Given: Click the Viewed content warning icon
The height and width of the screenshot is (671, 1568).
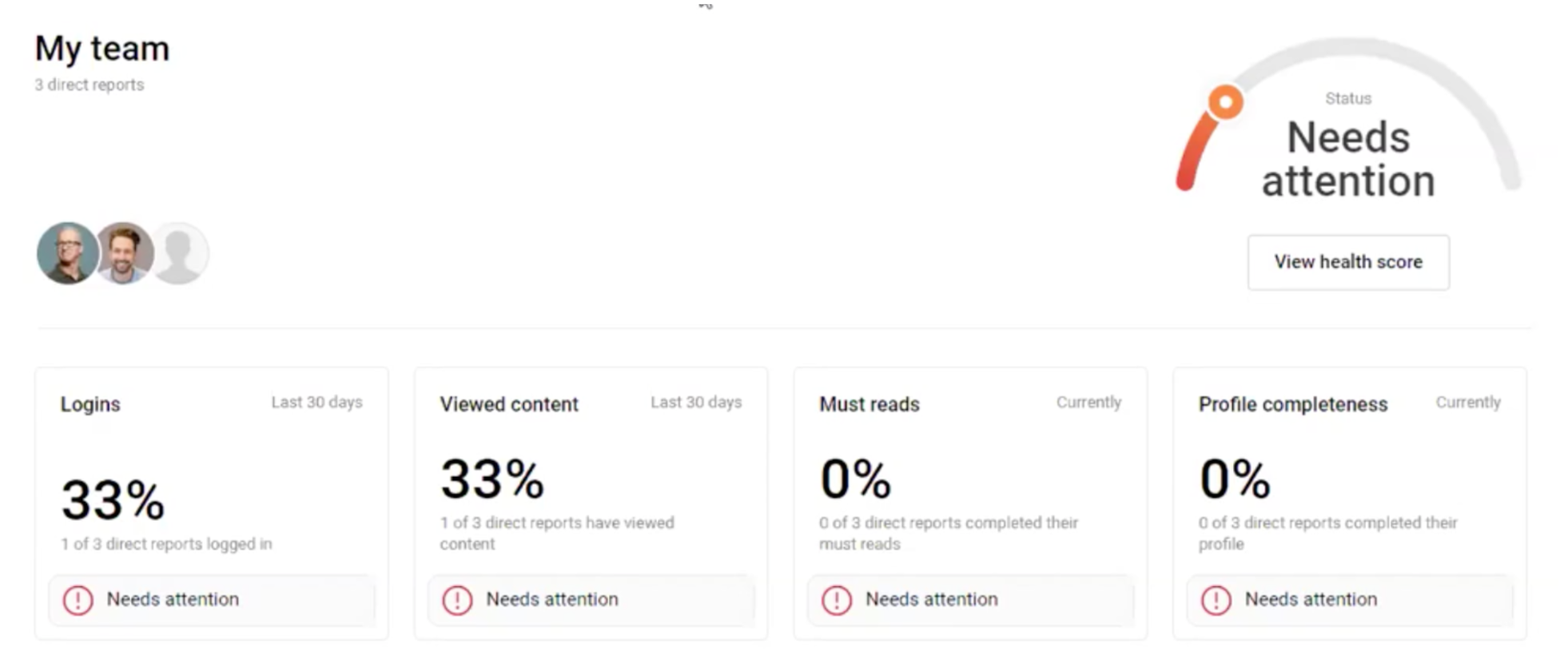Looking at the screenshot, I should (457, 600).
